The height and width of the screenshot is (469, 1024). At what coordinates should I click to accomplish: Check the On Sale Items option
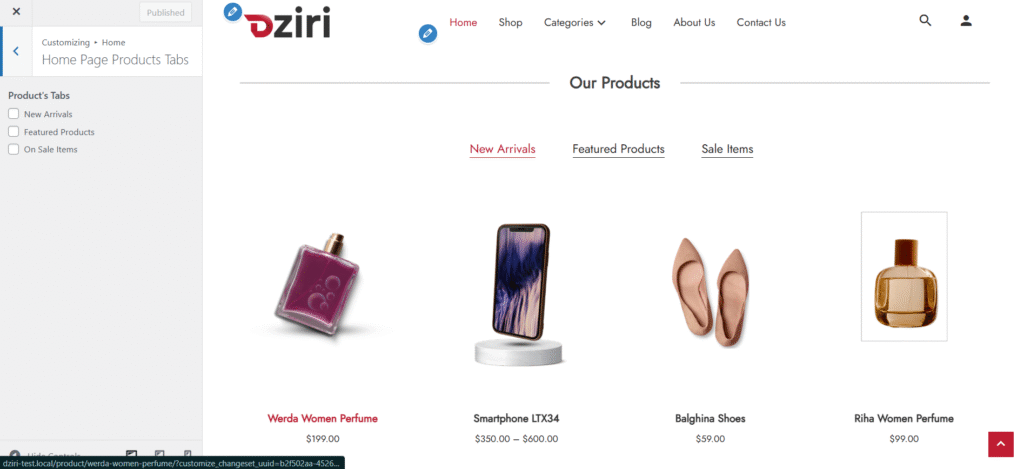[13, 149]
